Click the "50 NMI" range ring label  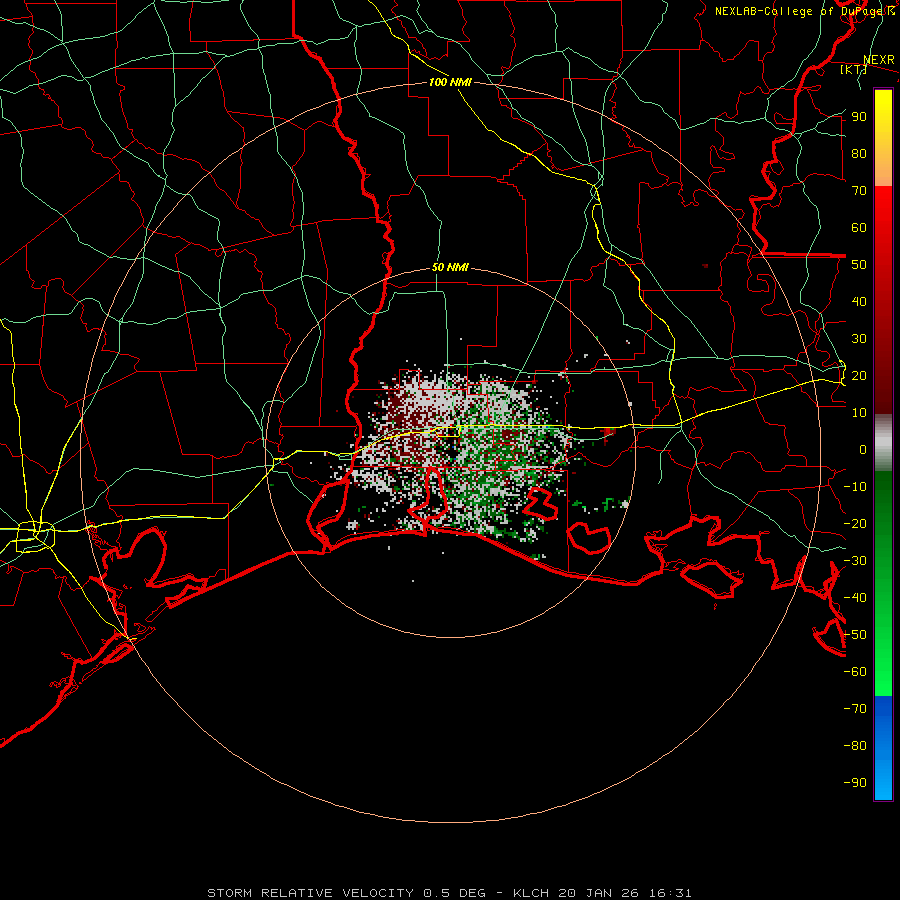point(450,267)
